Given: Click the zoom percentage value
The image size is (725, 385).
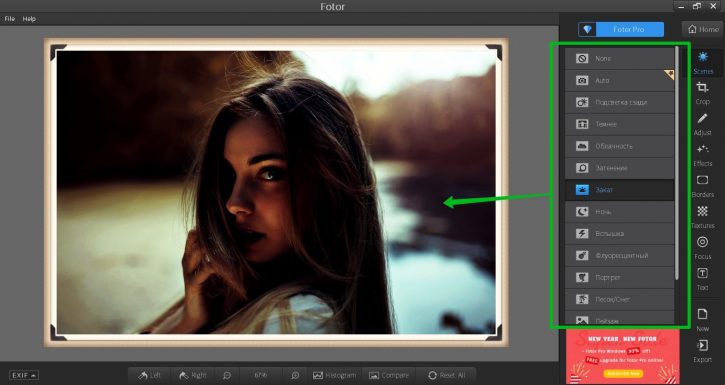Looking at the screenshot, I should 261,375.
